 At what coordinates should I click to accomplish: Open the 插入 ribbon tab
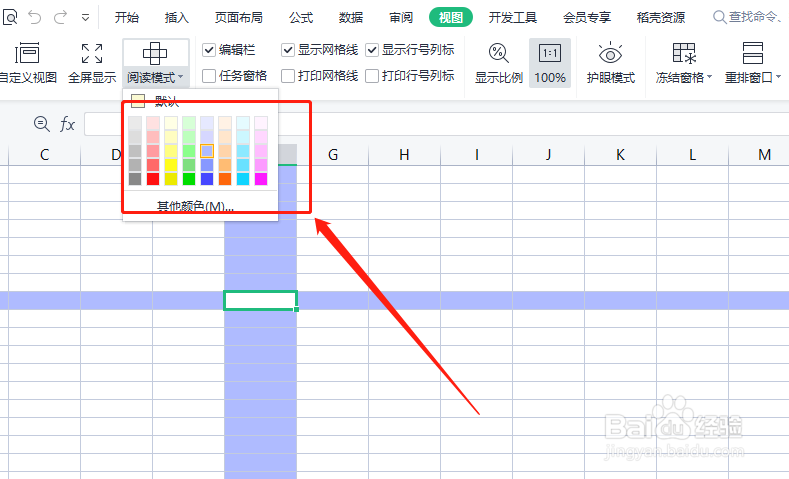click(x=177, y=18)
